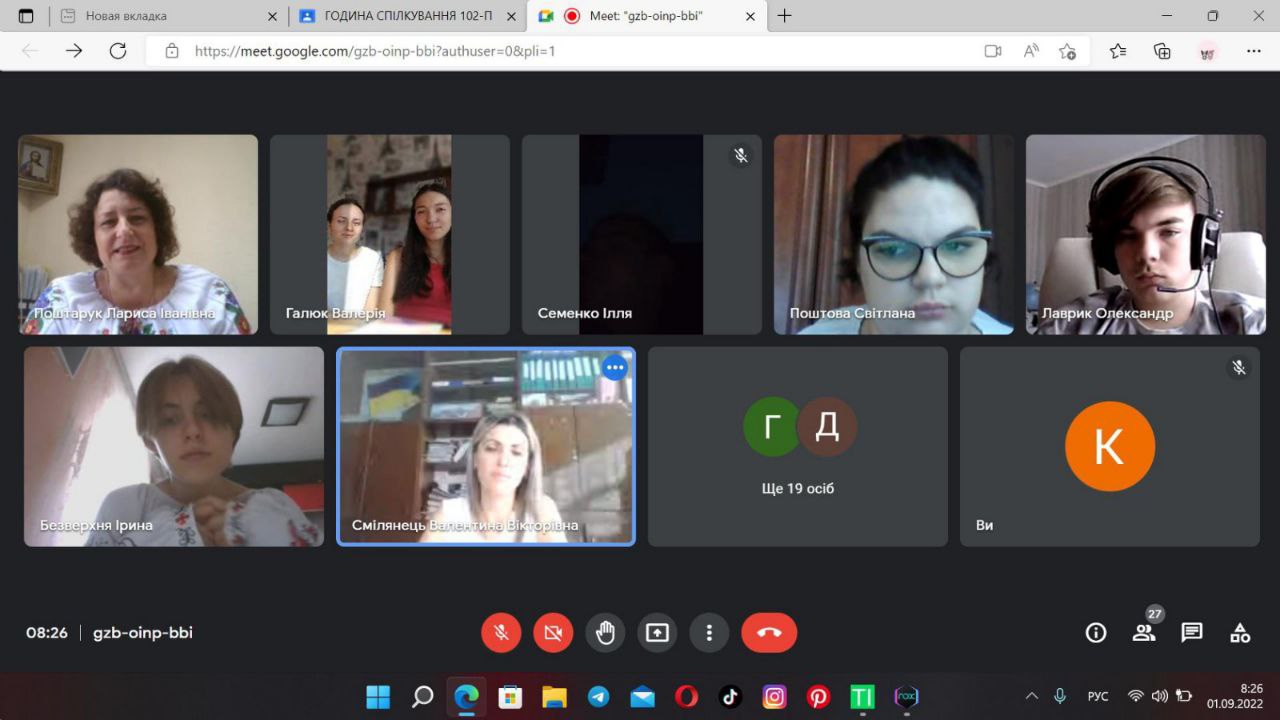Open meeting details info icon
This screenshot has height=720, width=1280.
coord(1096,633)
